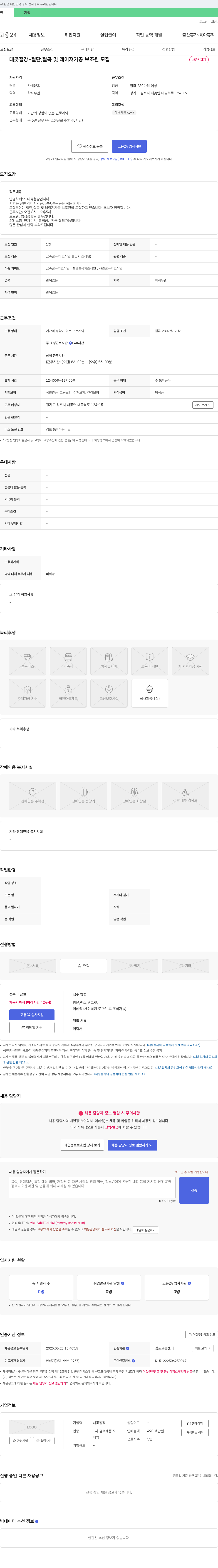Open the 직업 능력 개발 menu
Image resolution: width=218 pixels, height=1568 pixels.
point(149,35)
